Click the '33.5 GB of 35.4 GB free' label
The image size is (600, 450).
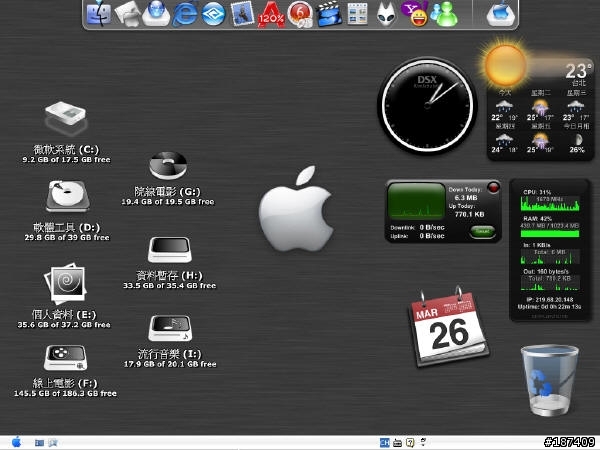pyautogui.click(x=170, y=285)
